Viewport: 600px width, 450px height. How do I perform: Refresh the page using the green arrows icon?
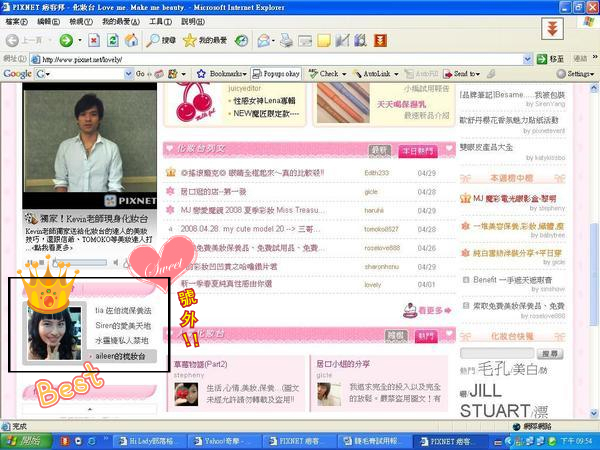[112, 40]
